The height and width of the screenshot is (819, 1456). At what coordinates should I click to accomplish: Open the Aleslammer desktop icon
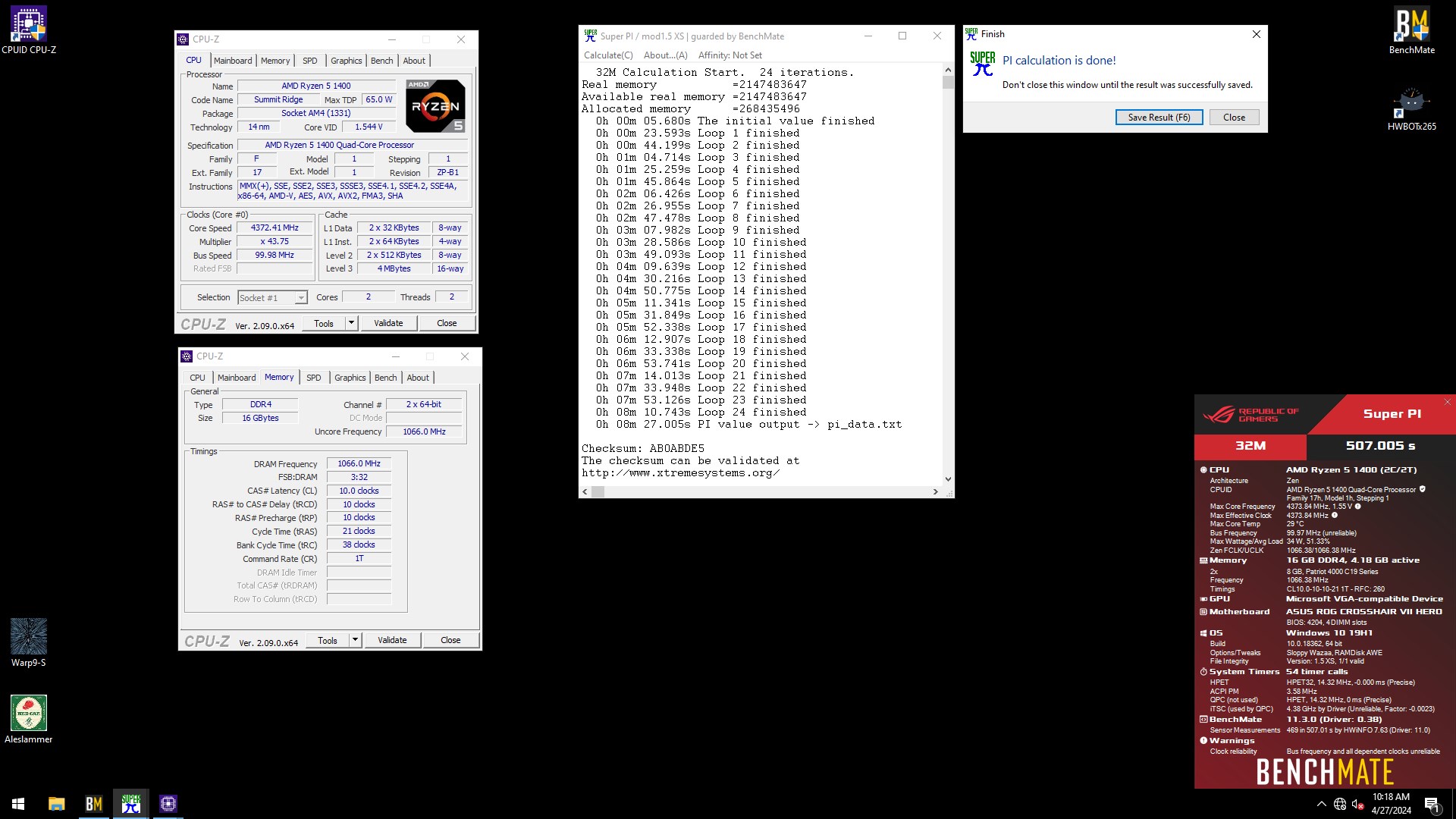pyautogui.click(x=29, y=720)
